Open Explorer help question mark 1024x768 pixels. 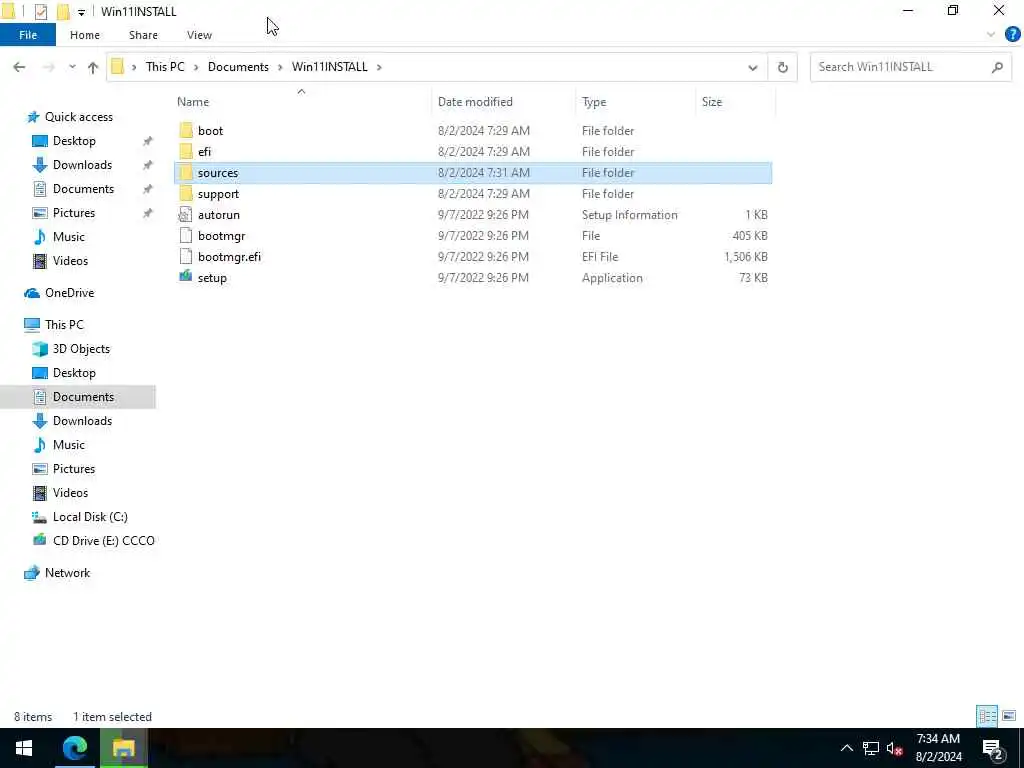tap(1012, 35)
